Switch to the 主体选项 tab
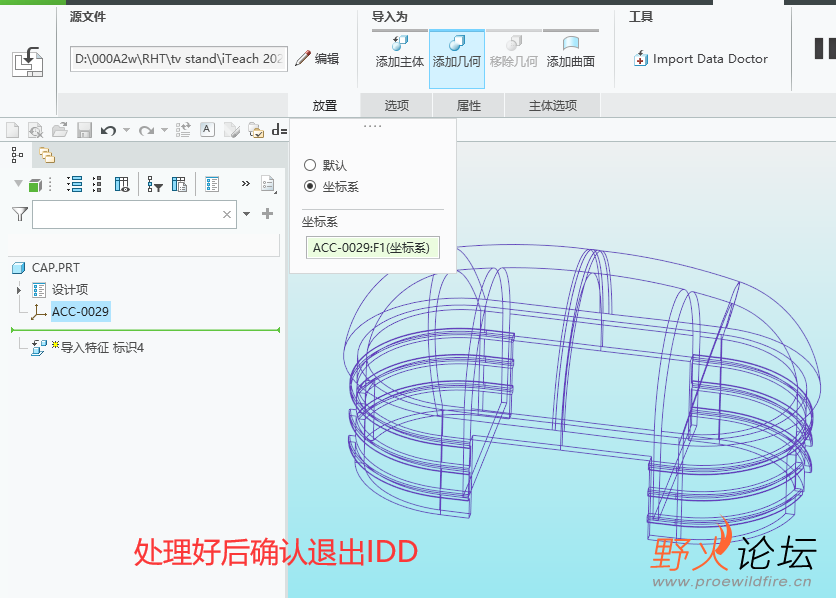The width and height of the screenshot is (836, 598). [x=553, y=106]
